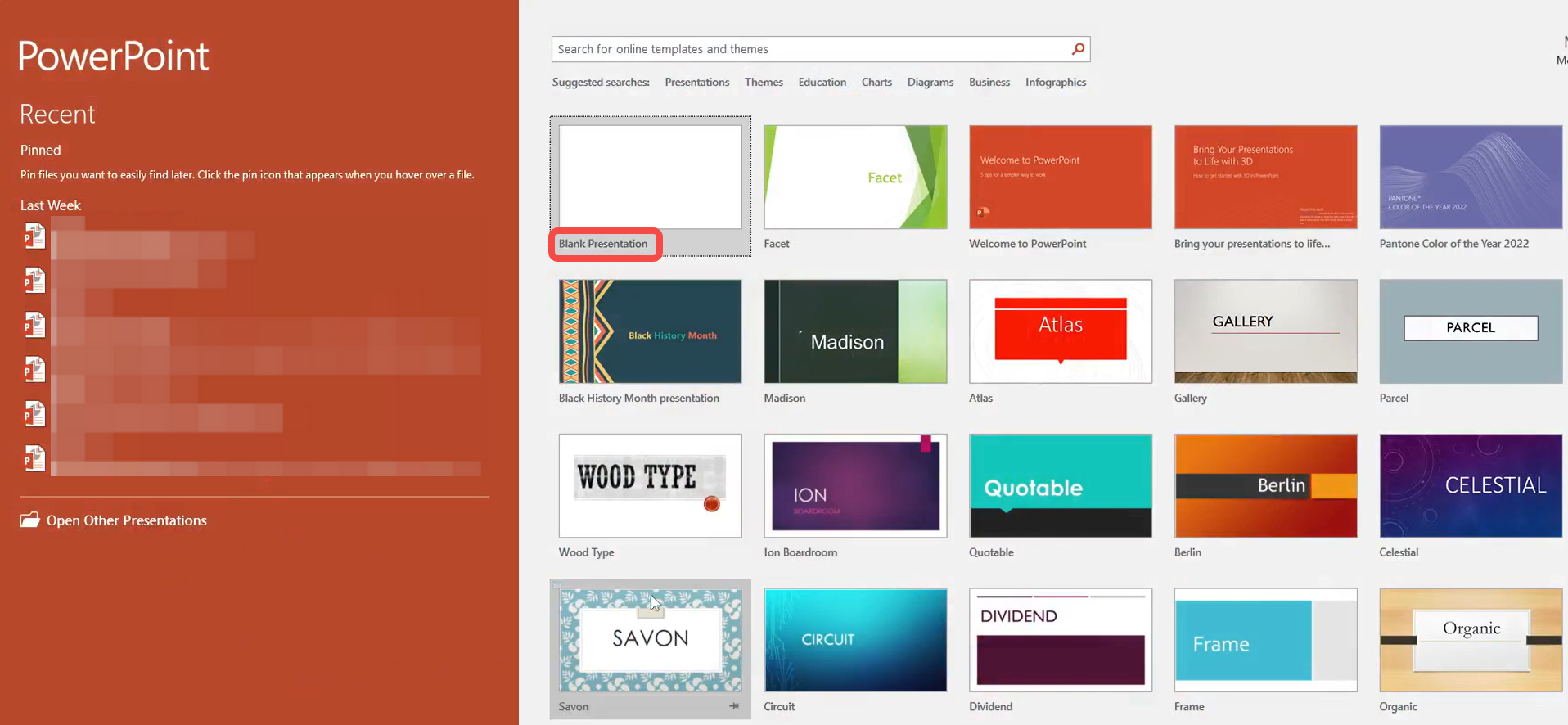Viewport: 1568px width, 725px height.
Task: Pick the Gallery template thumbnail
Action: pos(1266,331)
